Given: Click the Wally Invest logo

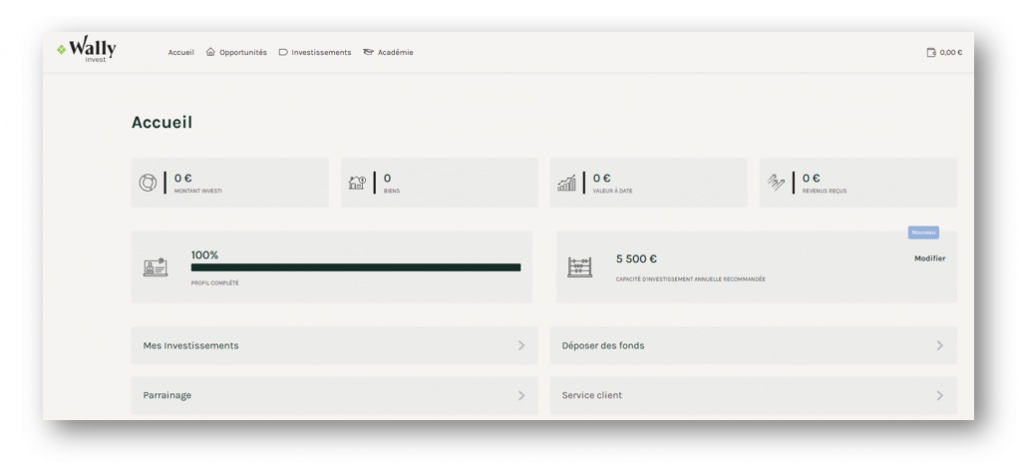Looking at the screenshot, I should pos(86,49).
